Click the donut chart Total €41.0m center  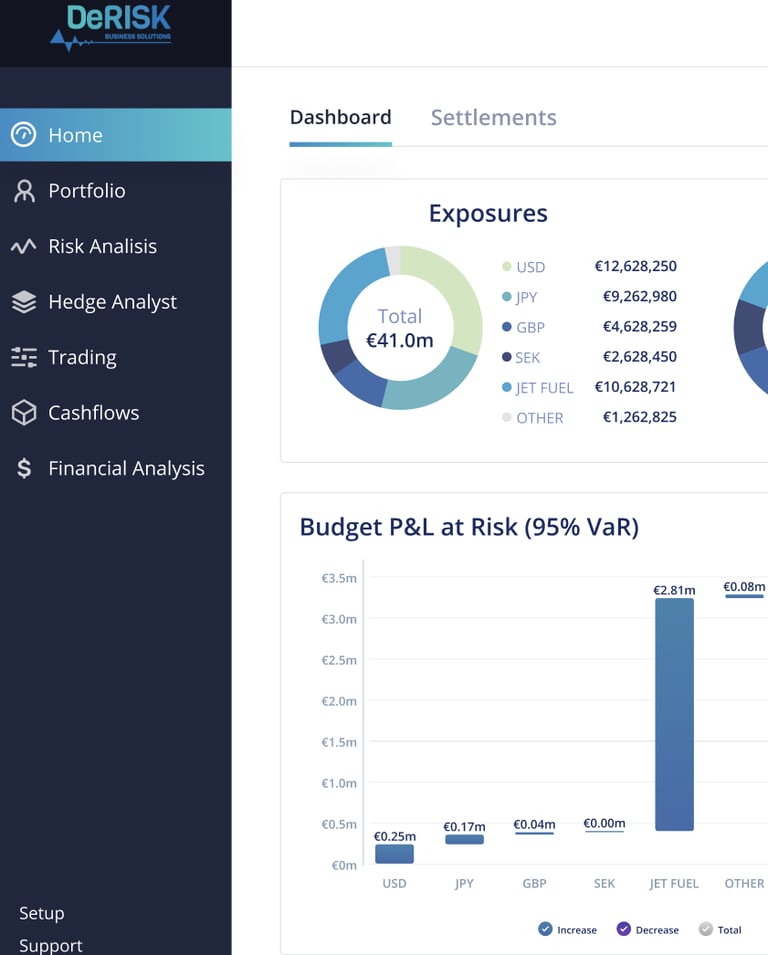click(x=400, y=328)
